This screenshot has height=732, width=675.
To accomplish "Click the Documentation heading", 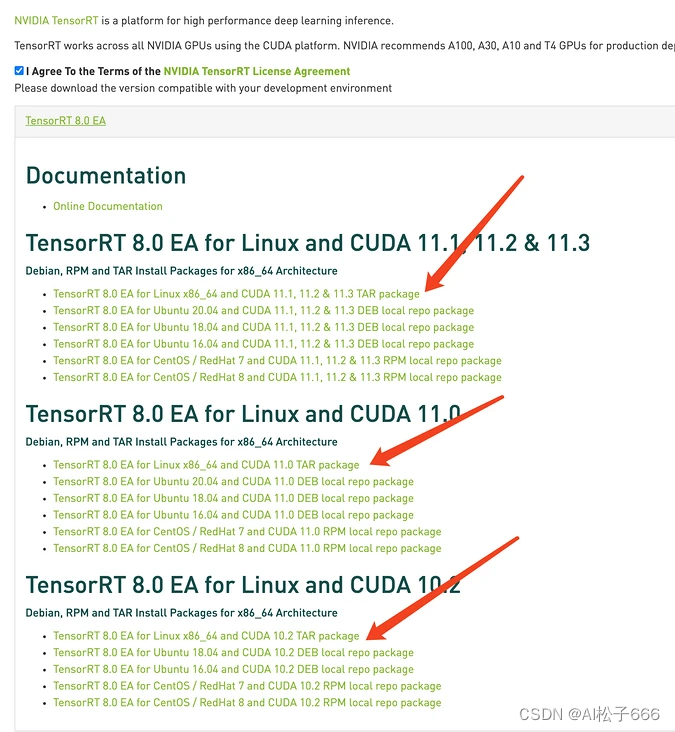I will click(106, 176).
